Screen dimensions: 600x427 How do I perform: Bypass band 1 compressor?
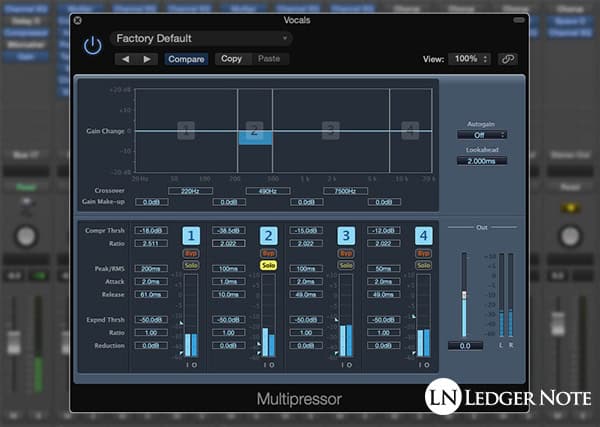point(191,254)
